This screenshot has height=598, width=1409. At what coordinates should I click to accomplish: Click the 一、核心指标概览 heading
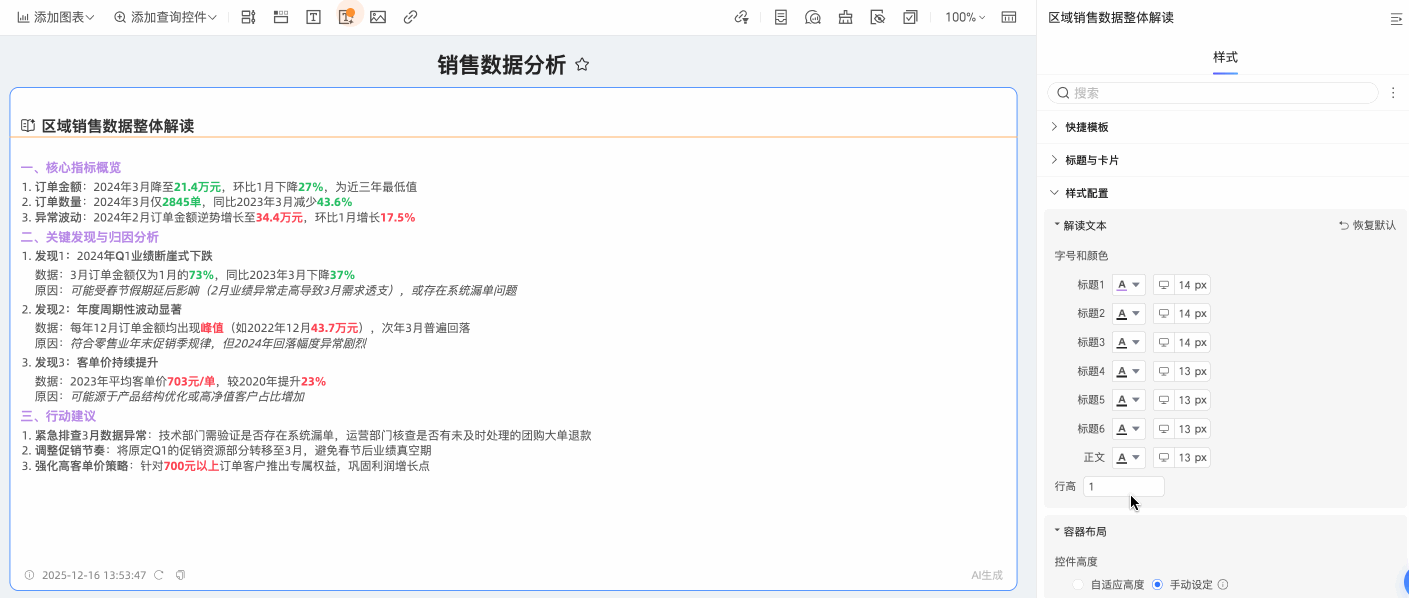(71, 167)
